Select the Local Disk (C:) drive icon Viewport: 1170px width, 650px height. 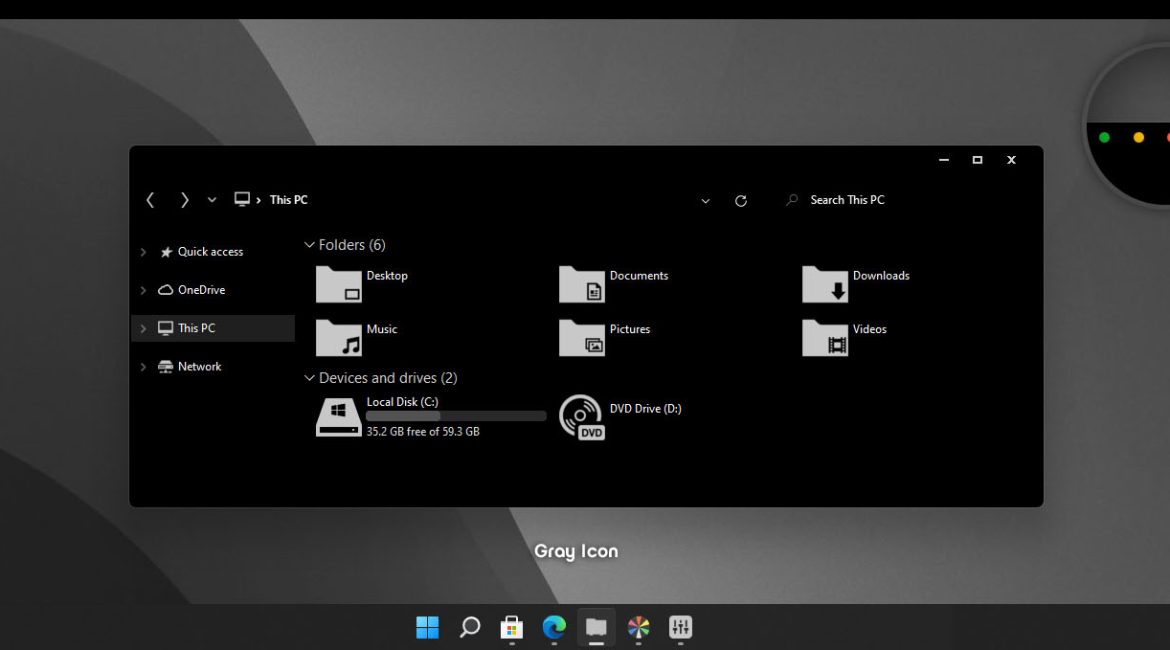(x=338, y=416)
